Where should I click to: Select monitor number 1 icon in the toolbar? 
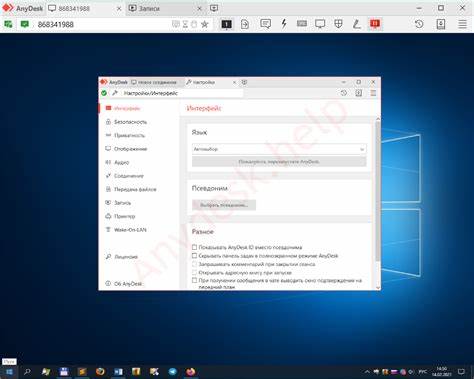(x=227, y=24)
